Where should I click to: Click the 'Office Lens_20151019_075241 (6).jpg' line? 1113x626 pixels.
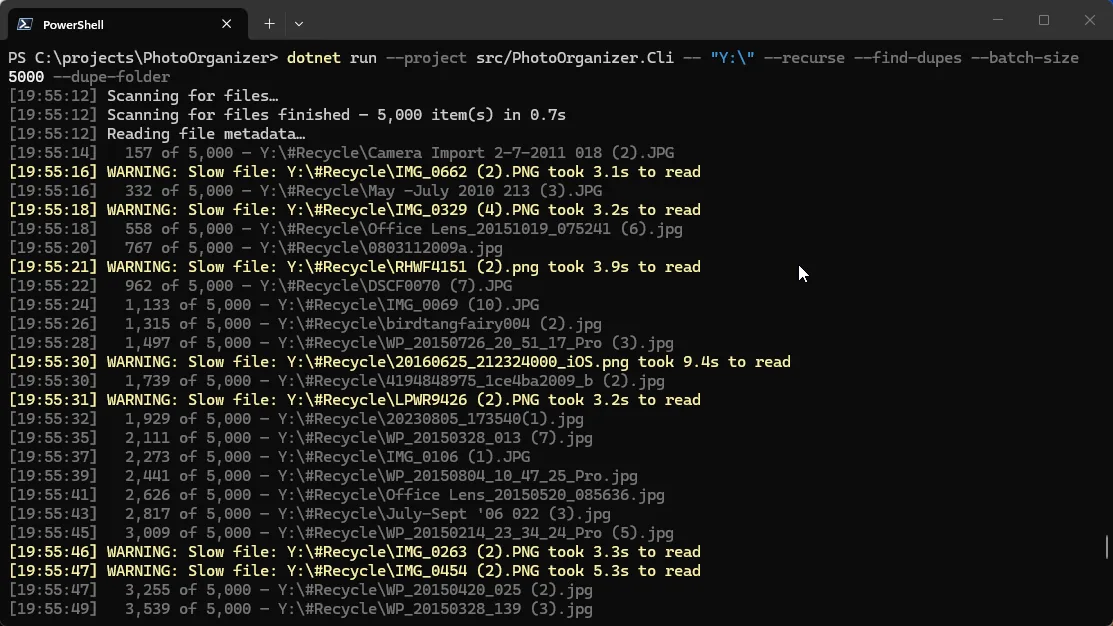[x=346, y=229]
